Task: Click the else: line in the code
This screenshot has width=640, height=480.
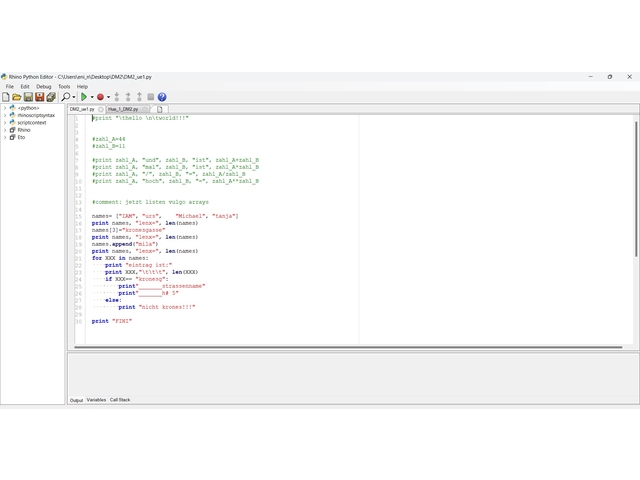Action: (113, 300)
